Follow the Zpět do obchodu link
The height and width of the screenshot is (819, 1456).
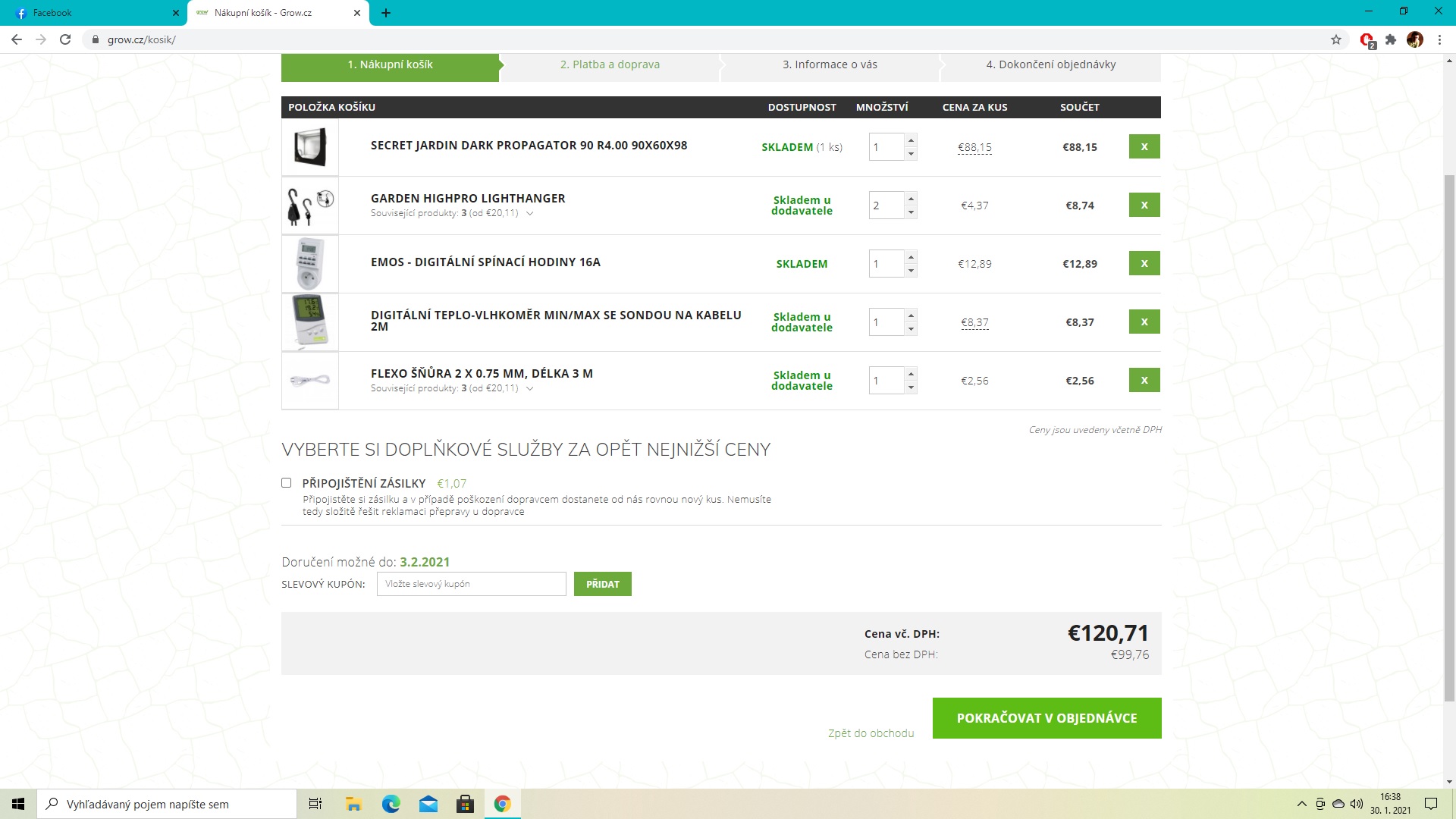coord(871,733)
